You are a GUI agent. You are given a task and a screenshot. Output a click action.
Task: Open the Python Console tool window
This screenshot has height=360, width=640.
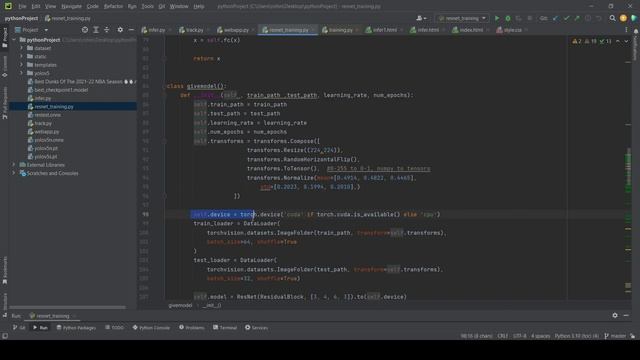(x=151, y=328)
